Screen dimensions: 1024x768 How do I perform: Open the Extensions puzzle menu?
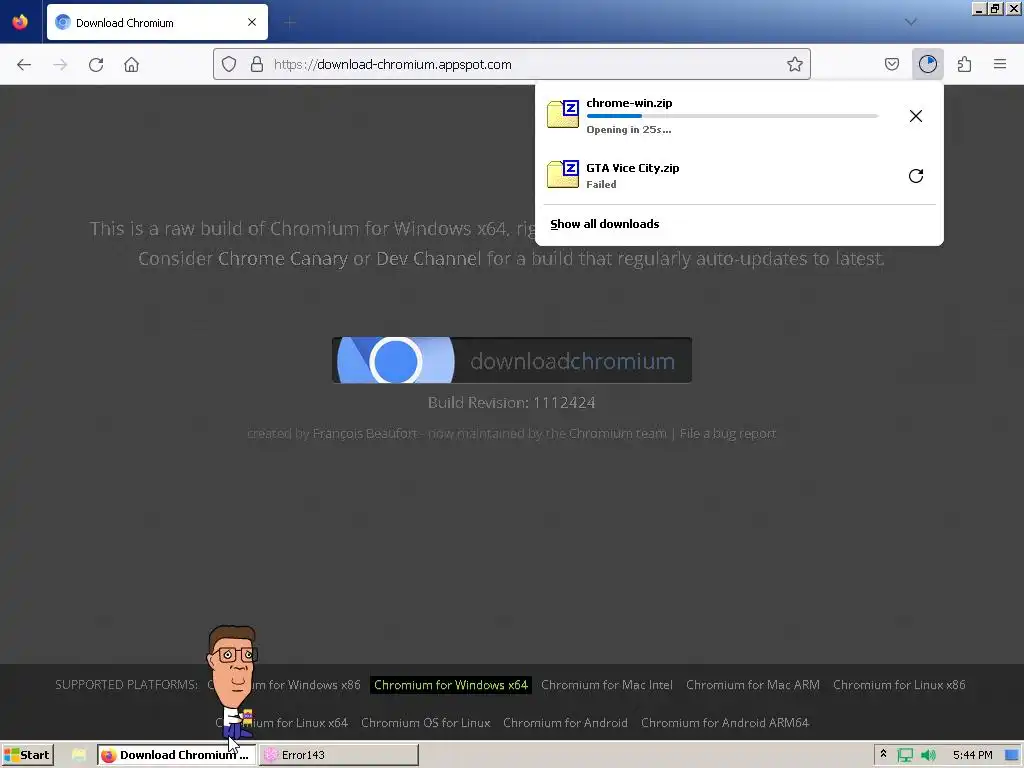tap(965, 64)
